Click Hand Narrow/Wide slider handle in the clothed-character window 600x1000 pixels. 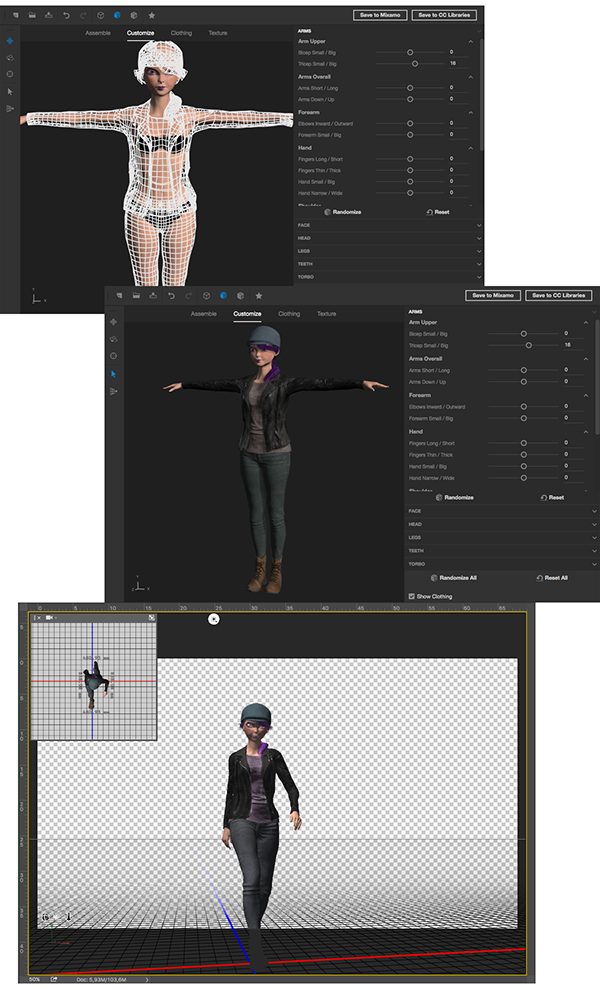[523, 478]
